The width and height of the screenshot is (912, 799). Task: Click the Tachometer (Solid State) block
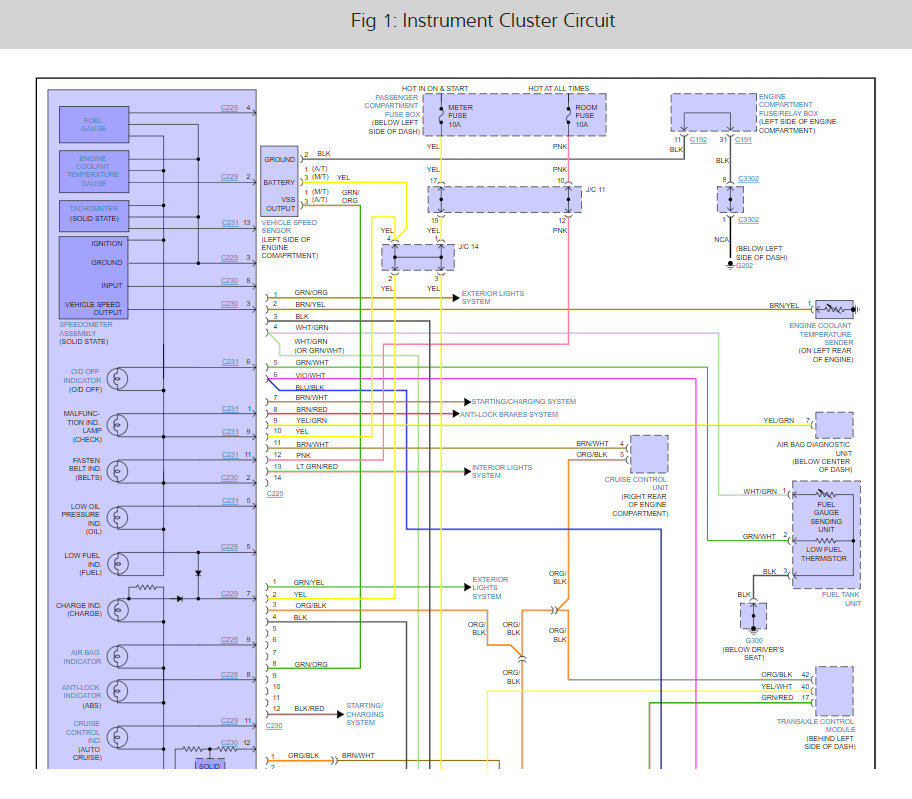pyautogui.click(x=93, y=215)
